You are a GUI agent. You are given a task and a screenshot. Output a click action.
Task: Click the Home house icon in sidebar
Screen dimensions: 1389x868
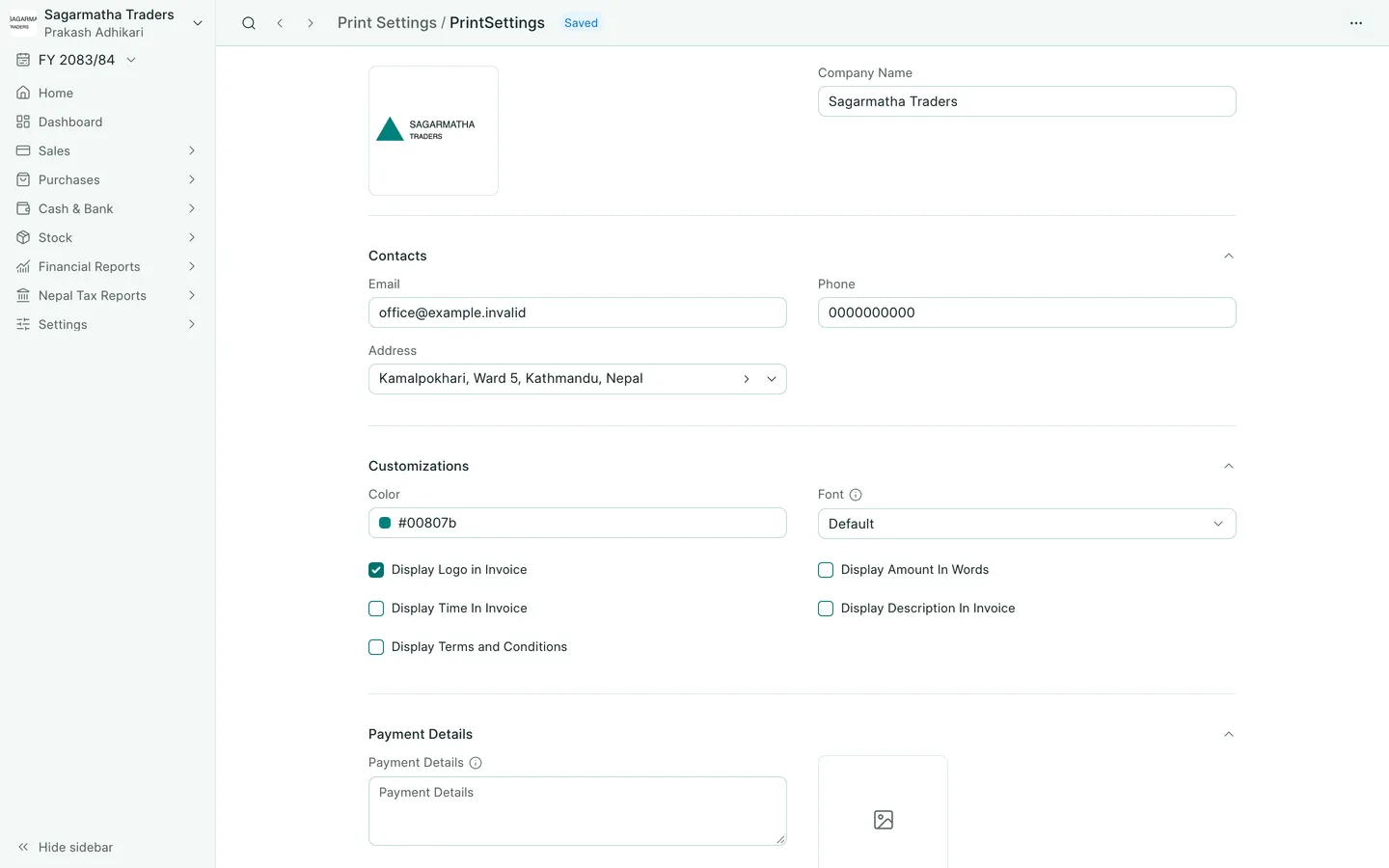[23, 93]
